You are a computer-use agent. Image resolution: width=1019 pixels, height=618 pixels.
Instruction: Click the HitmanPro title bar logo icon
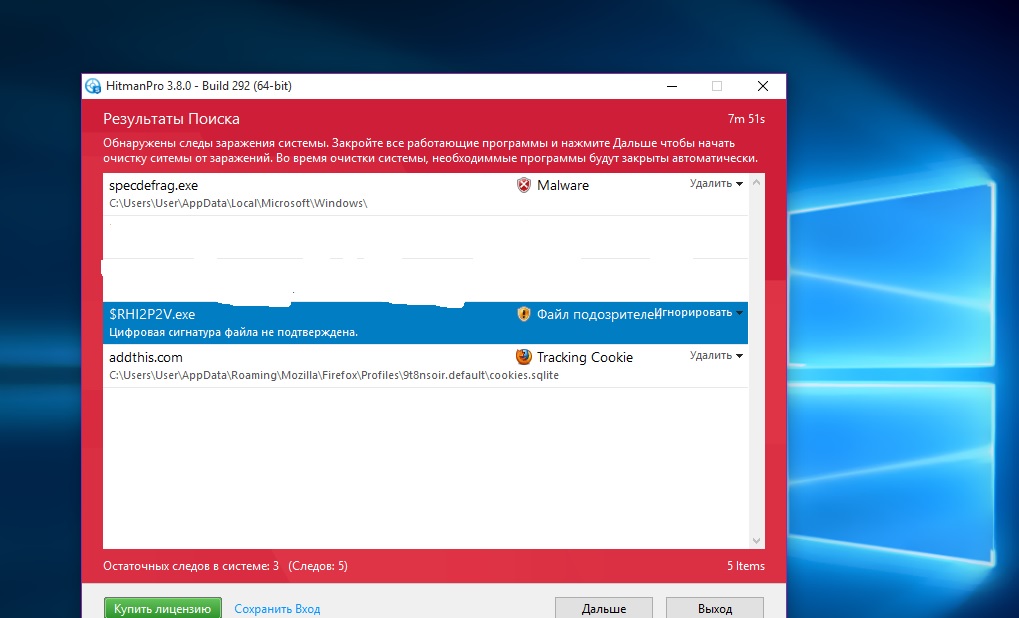point(94,86)
